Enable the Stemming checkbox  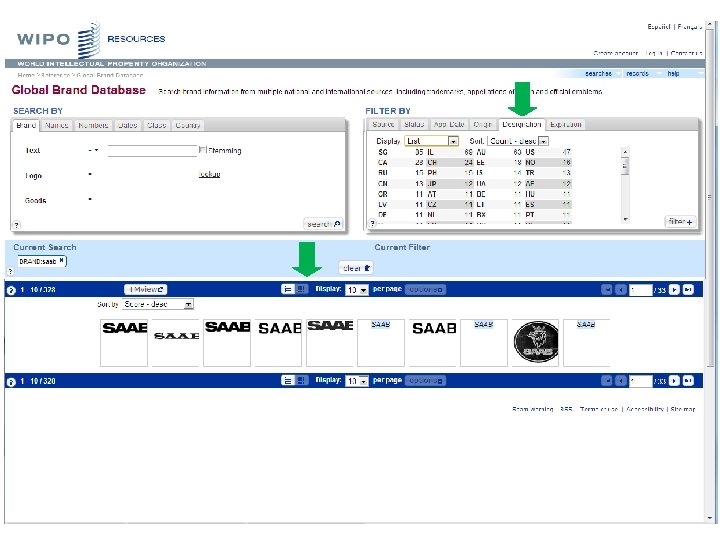[202, 150]
